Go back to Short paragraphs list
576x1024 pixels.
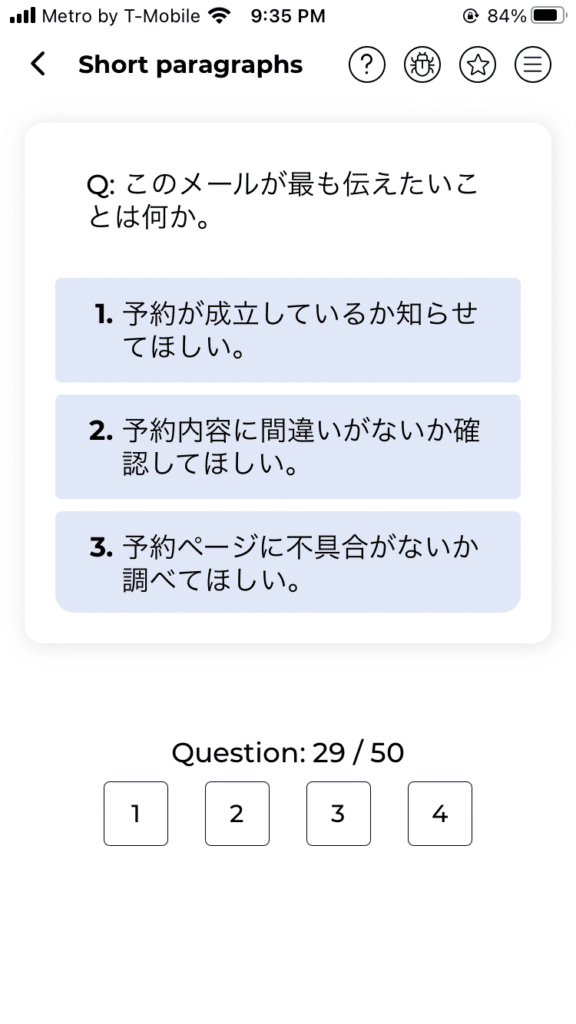tap(37, 64)
